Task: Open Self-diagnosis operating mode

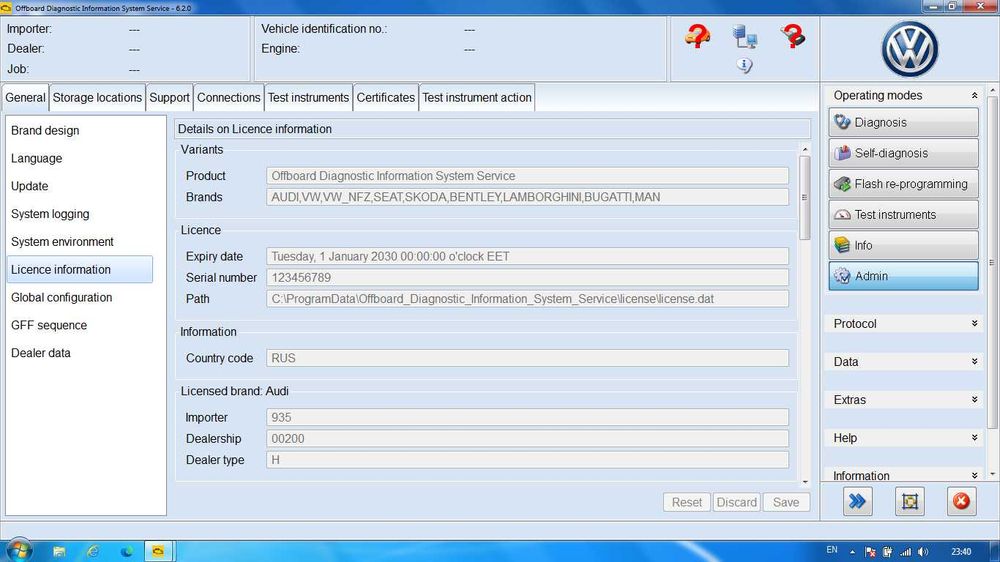Action: (x=903, y=152)
